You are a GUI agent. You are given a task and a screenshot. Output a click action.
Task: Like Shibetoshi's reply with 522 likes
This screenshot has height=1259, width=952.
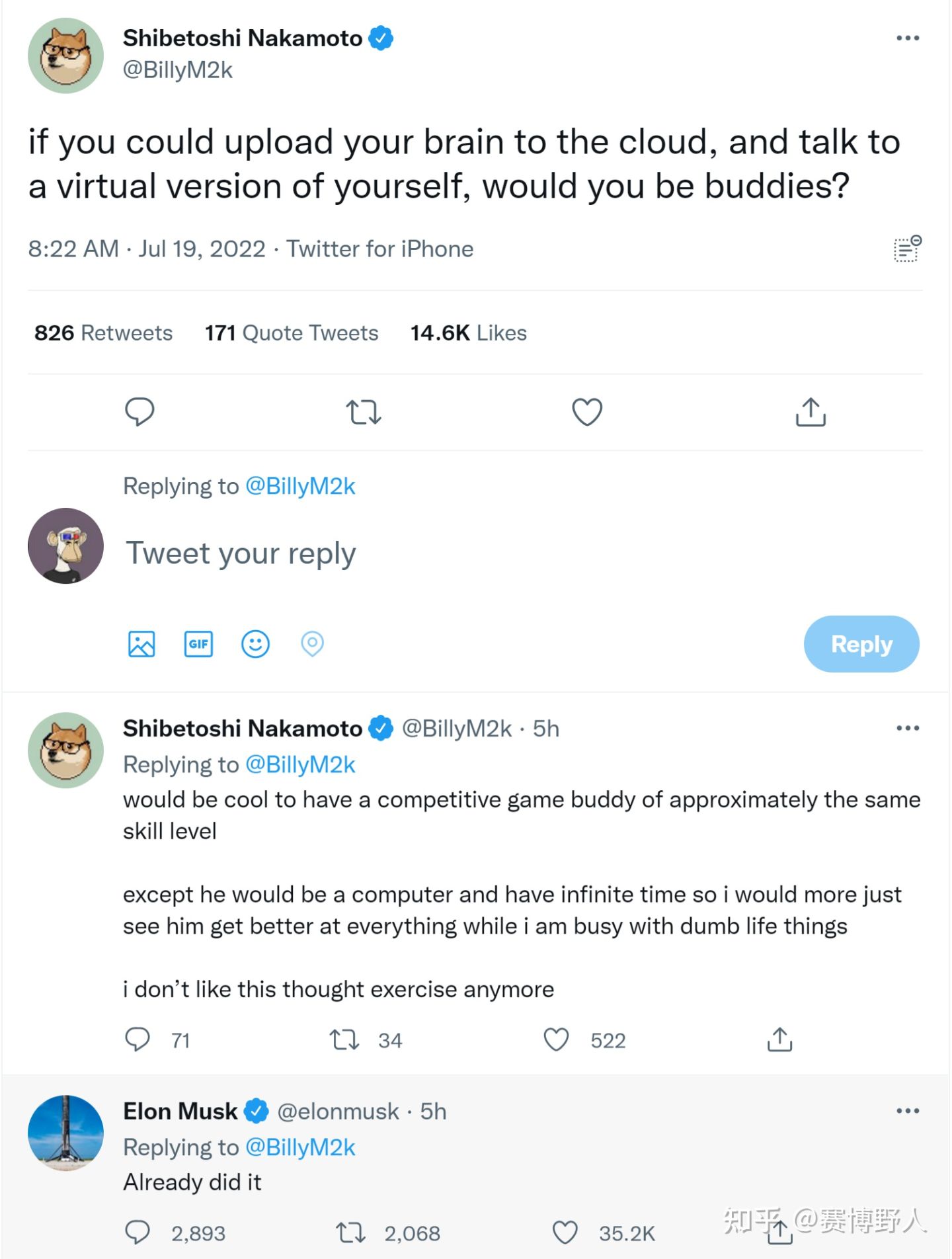coord(556,1039)
